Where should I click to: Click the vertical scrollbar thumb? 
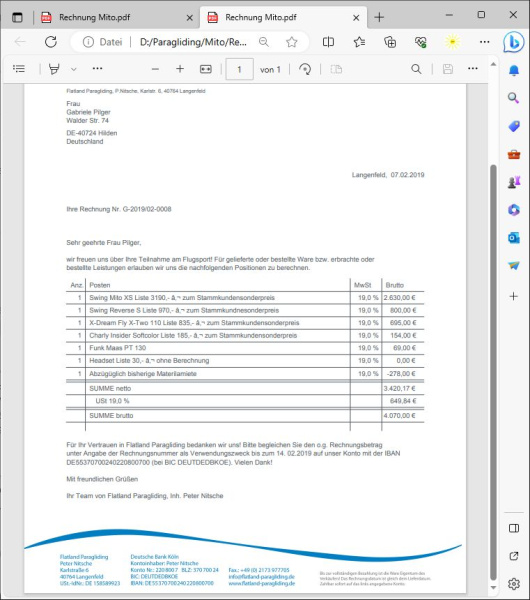coord(493,372)
